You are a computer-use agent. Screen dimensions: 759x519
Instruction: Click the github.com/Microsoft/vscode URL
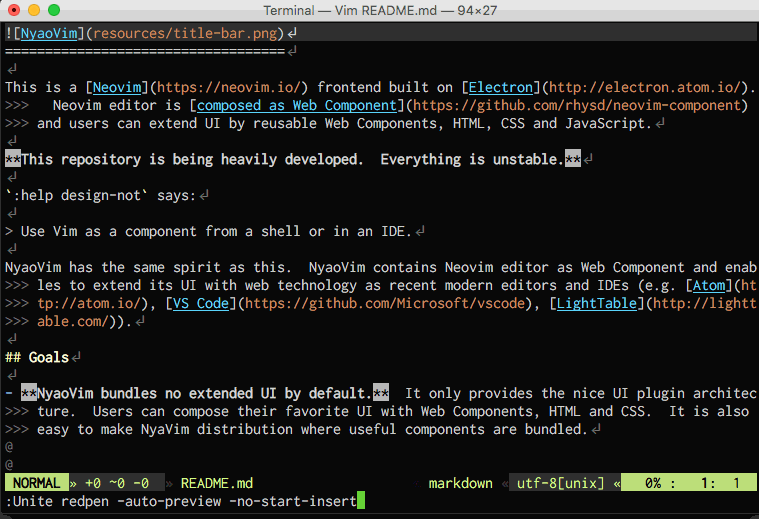(x=385, y=304)
